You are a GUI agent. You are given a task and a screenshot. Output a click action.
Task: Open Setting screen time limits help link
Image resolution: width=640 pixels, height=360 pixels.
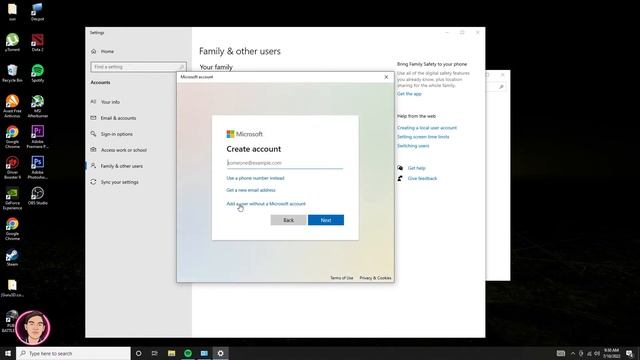pyautogui.click(x=423, y=137)
